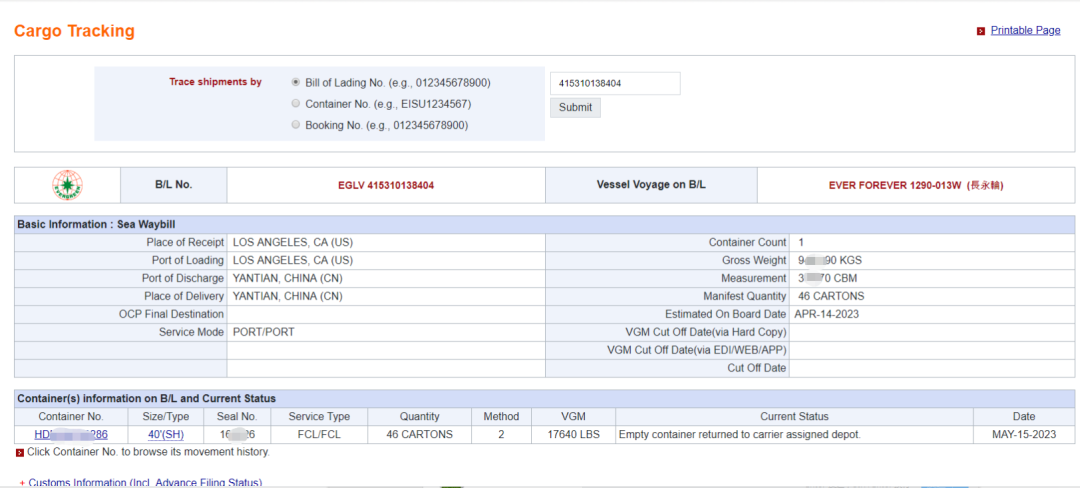Click vessel voyage EVER FOREVER 1290-013W

click(x=915, y=185)
